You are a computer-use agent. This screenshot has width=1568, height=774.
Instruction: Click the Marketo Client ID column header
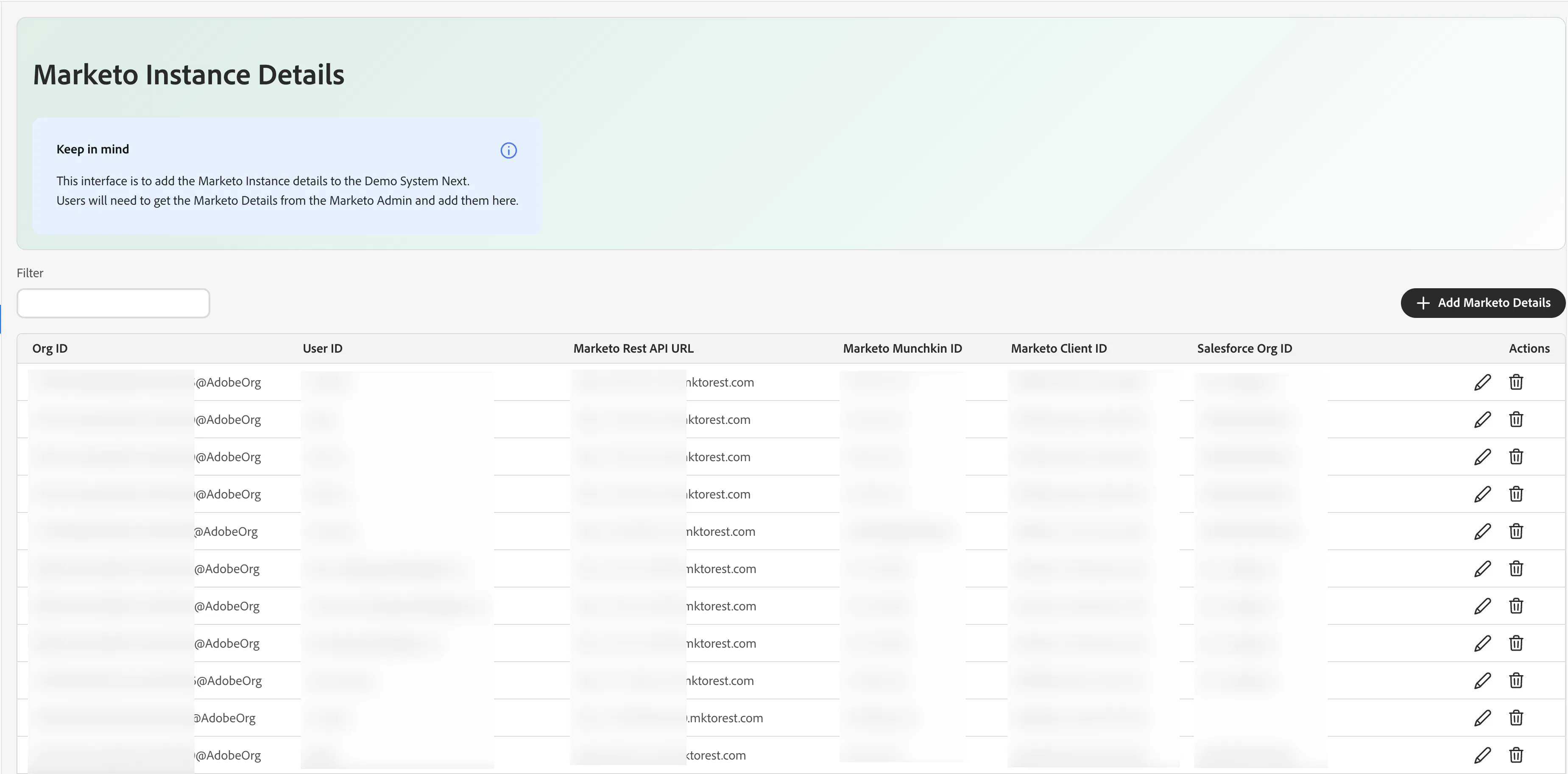[x=1058, y=349]
